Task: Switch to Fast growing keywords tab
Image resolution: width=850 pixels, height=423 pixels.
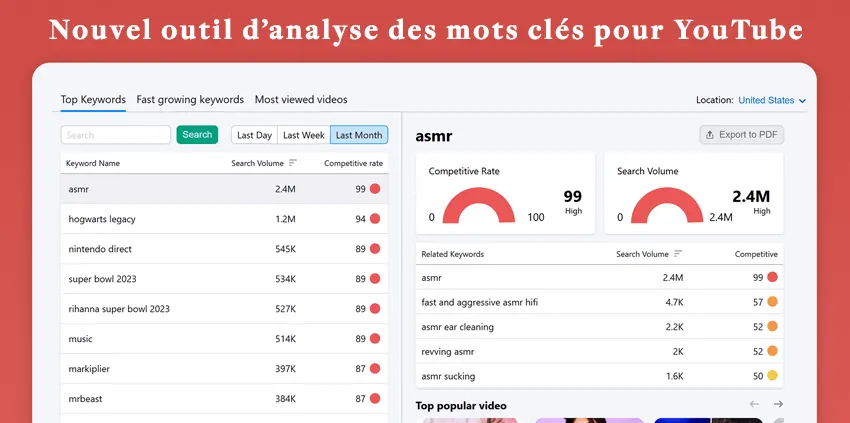Action: (x=190, y=99)
